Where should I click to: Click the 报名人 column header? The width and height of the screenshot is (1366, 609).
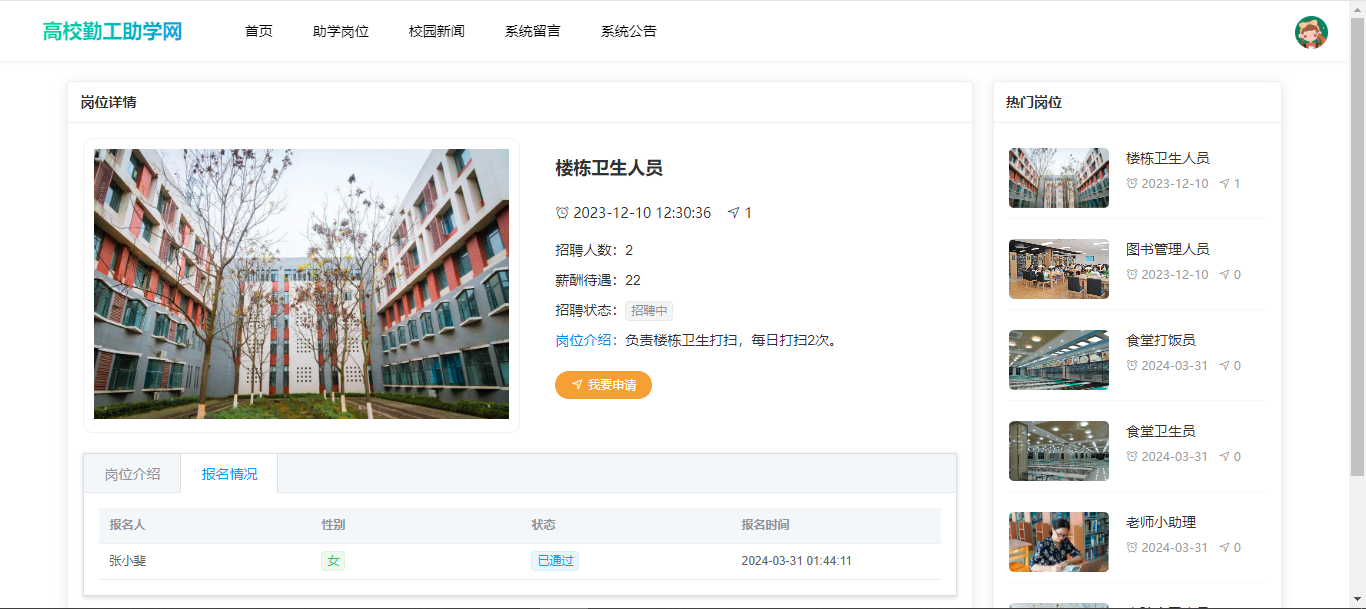tap(127, 525)
